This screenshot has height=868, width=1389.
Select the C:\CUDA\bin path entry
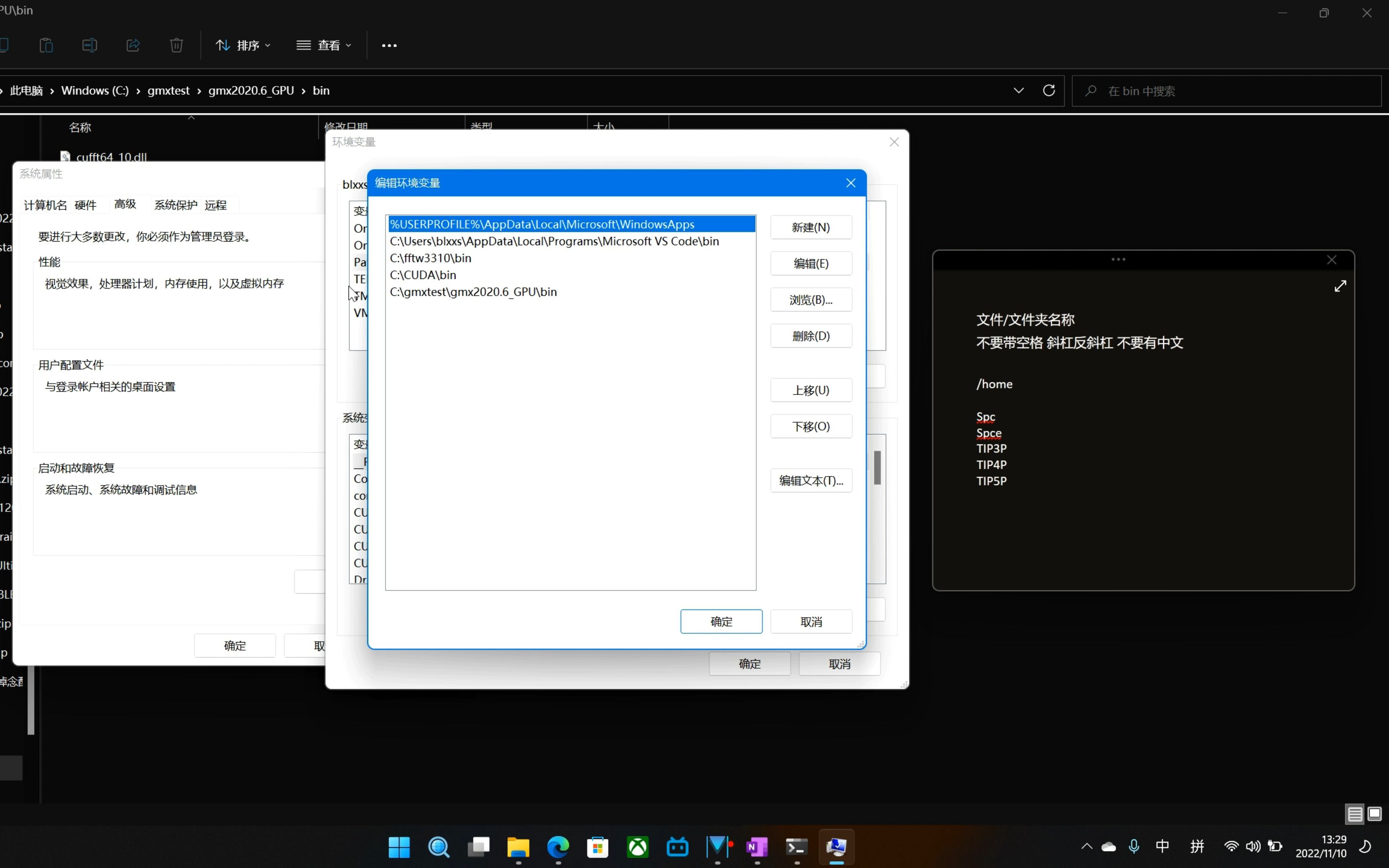pos(423,275)
